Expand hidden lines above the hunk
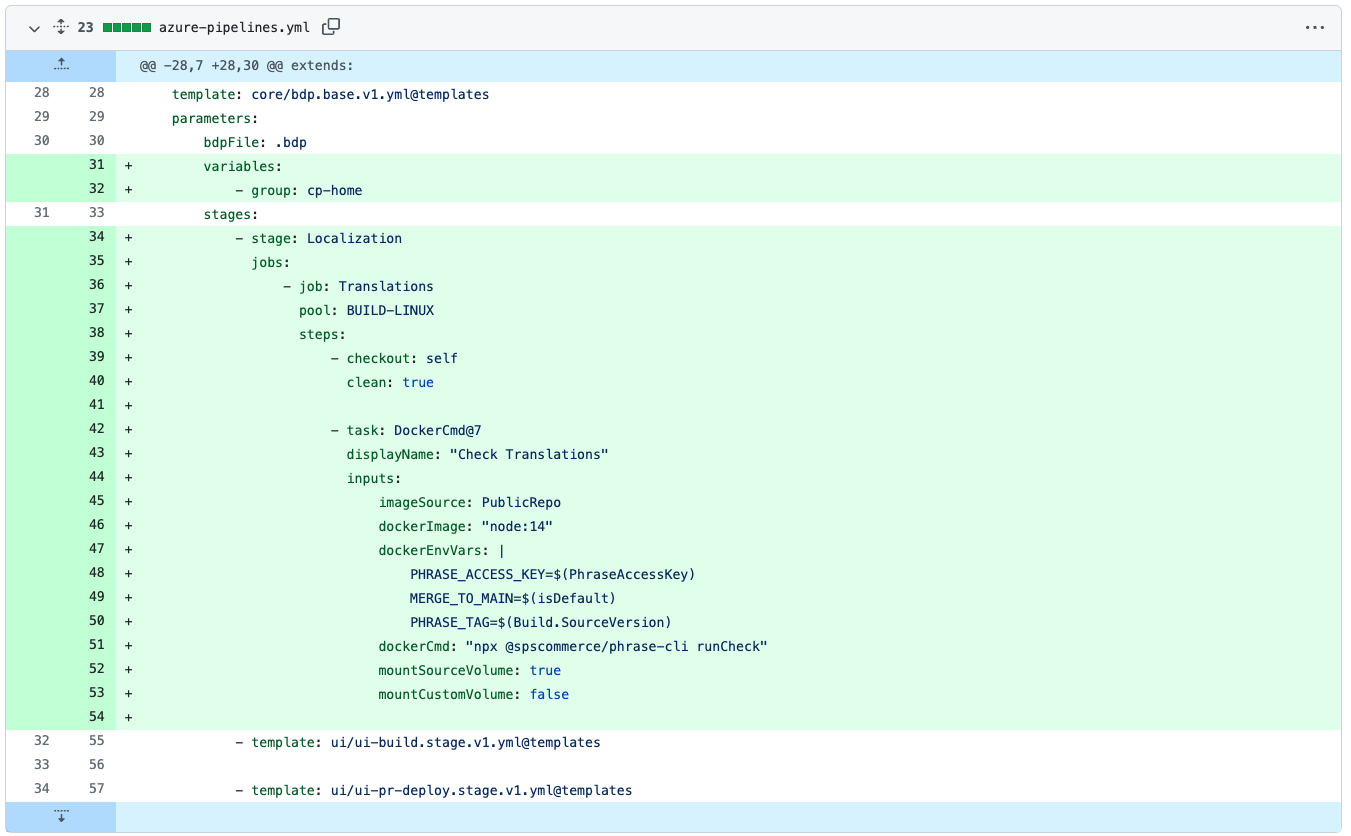Screen dimensions: 1351x836 coord(61,65)
